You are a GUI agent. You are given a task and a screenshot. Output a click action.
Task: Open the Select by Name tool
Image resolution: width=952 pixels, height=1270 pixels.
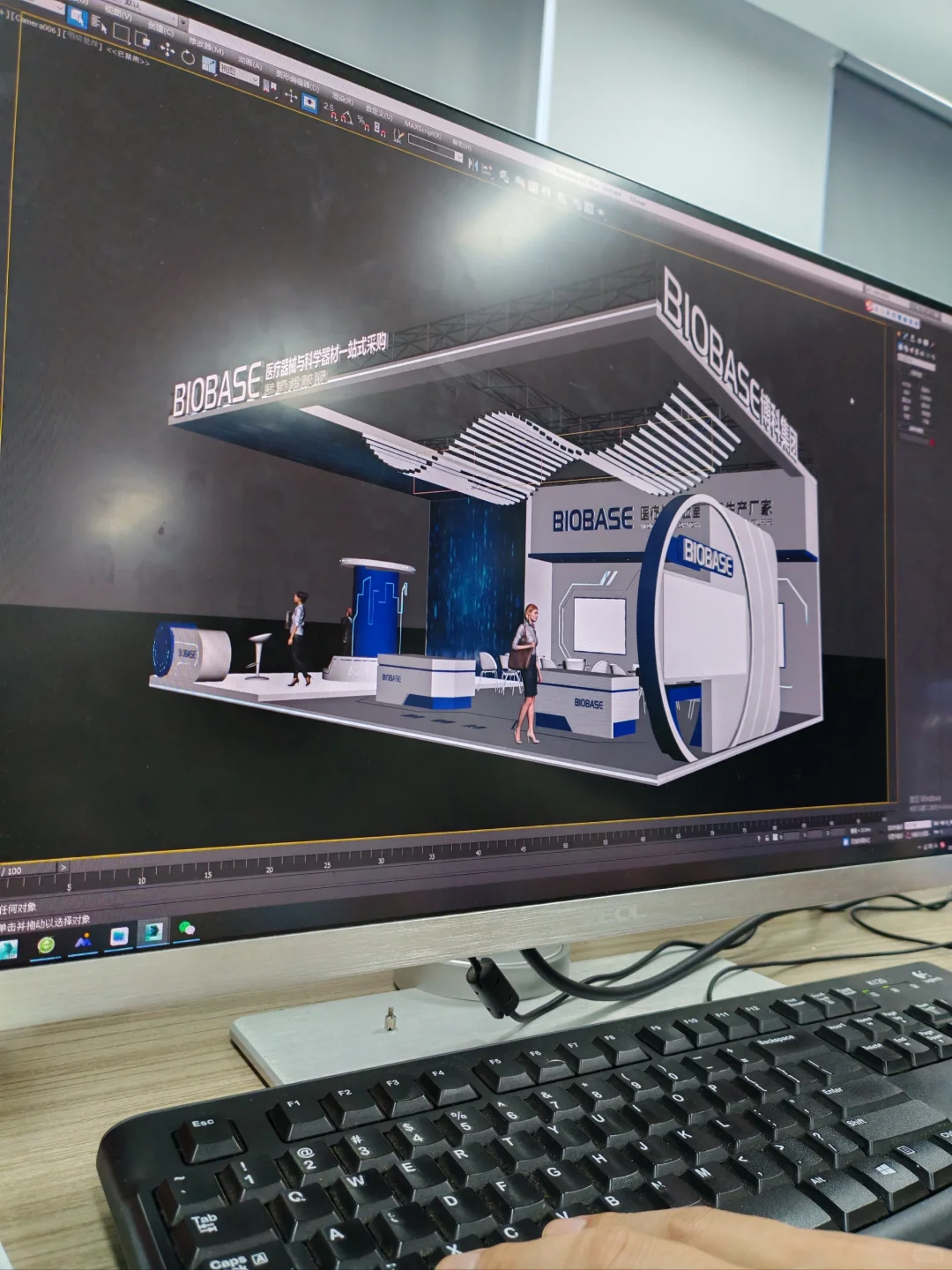[99, 24]
